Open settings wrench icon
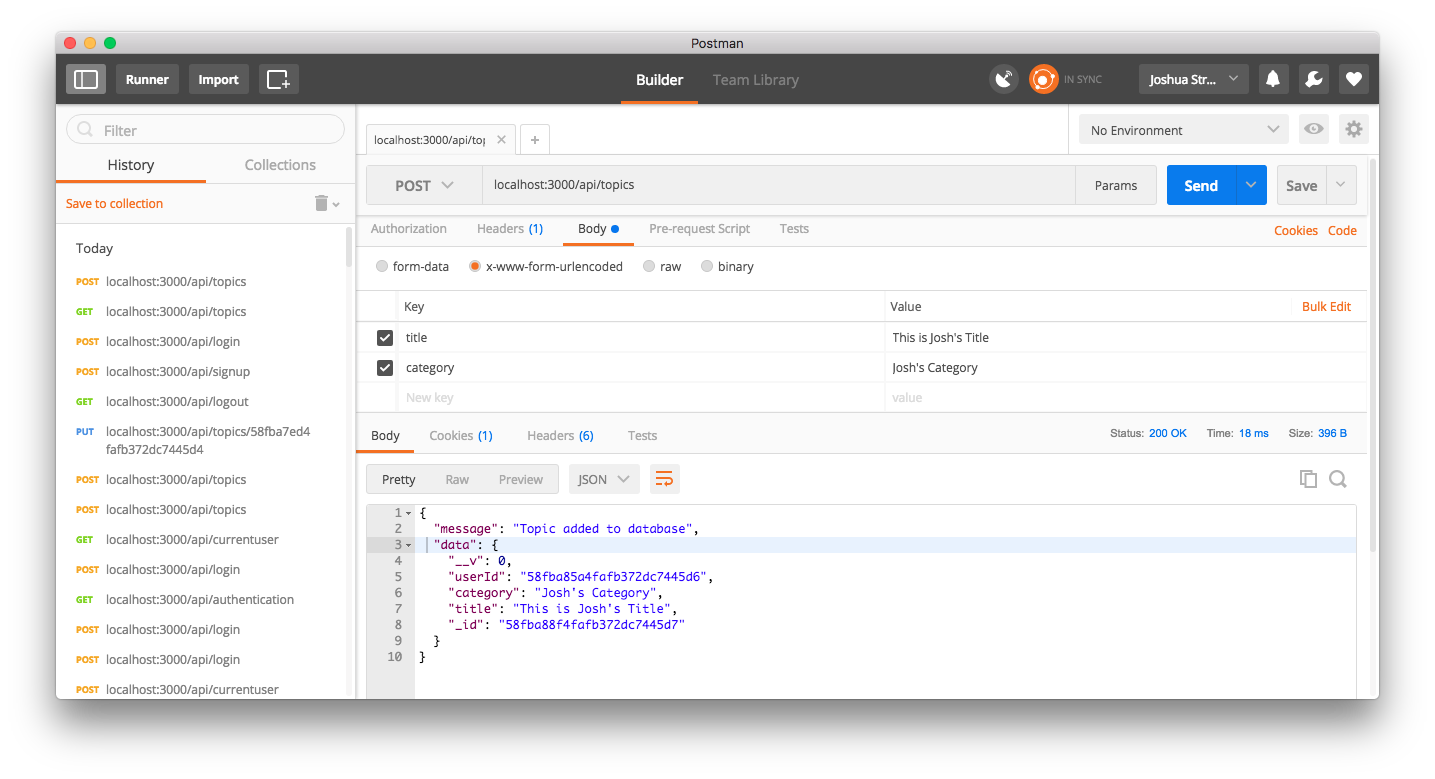 pos(1313,79)
